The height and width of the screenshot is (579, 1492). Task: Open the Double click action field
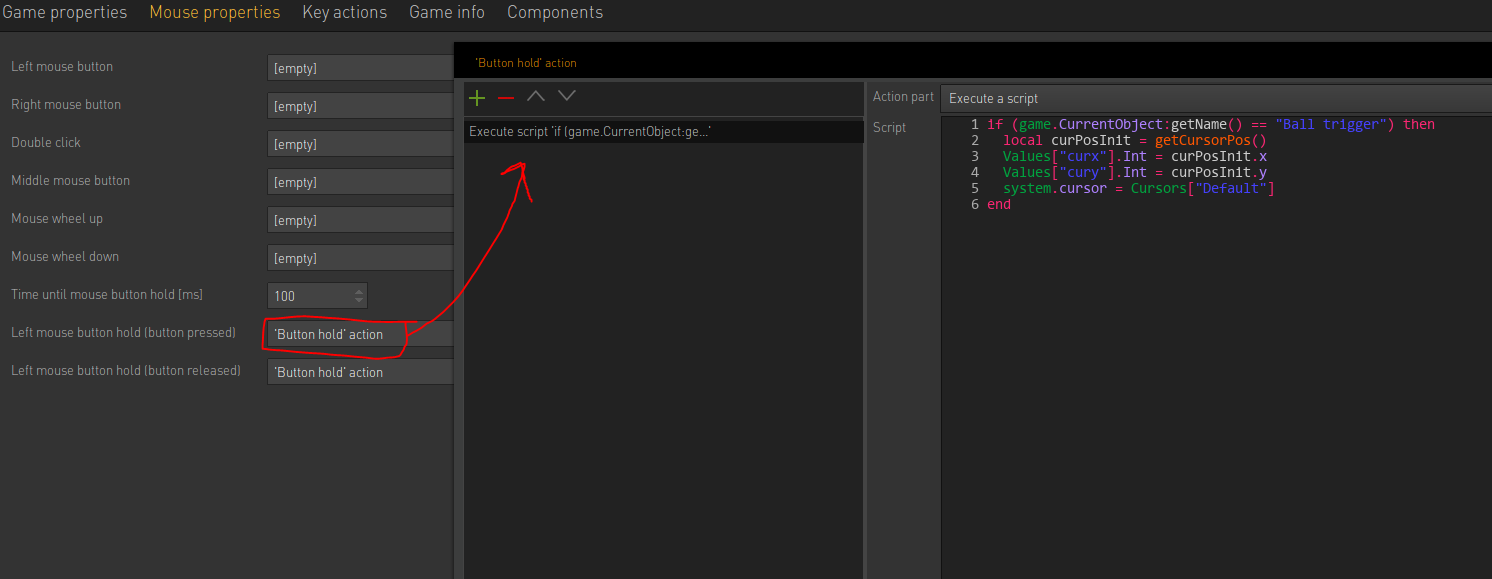pyautogui.click(x=360, y=144)
